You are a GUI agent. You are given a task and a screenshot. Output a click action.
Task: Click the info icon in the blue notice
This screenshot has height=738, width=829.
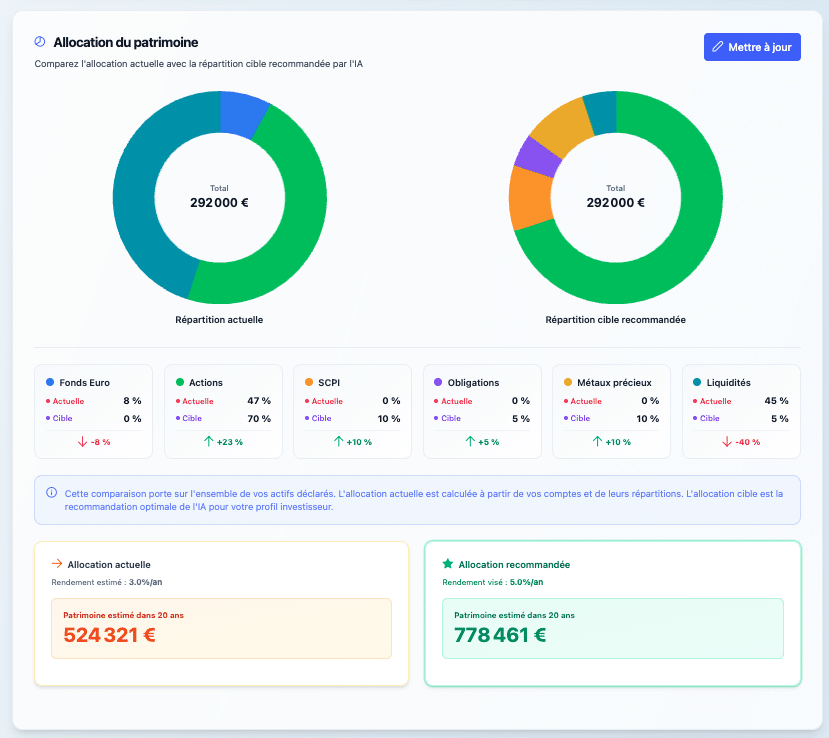52,493
